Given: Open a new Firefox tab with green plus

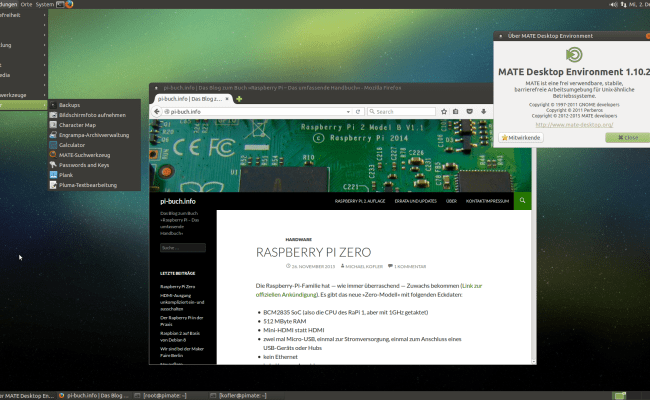Looking at the screenshot, I should click(x=239, y=99).
